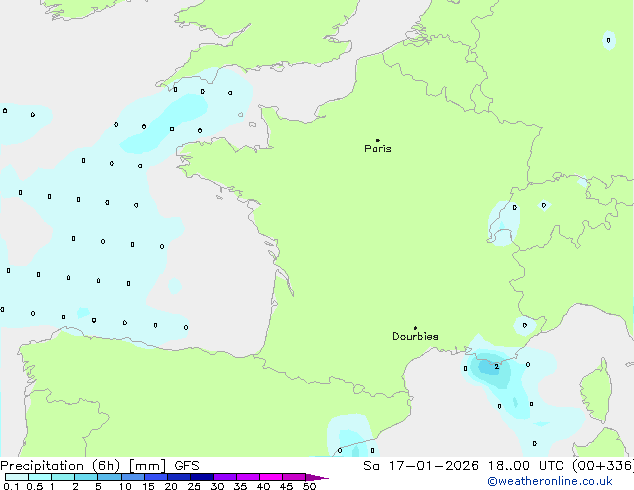
Task: Click the Paris city label
Action: [x=378, y=149]
